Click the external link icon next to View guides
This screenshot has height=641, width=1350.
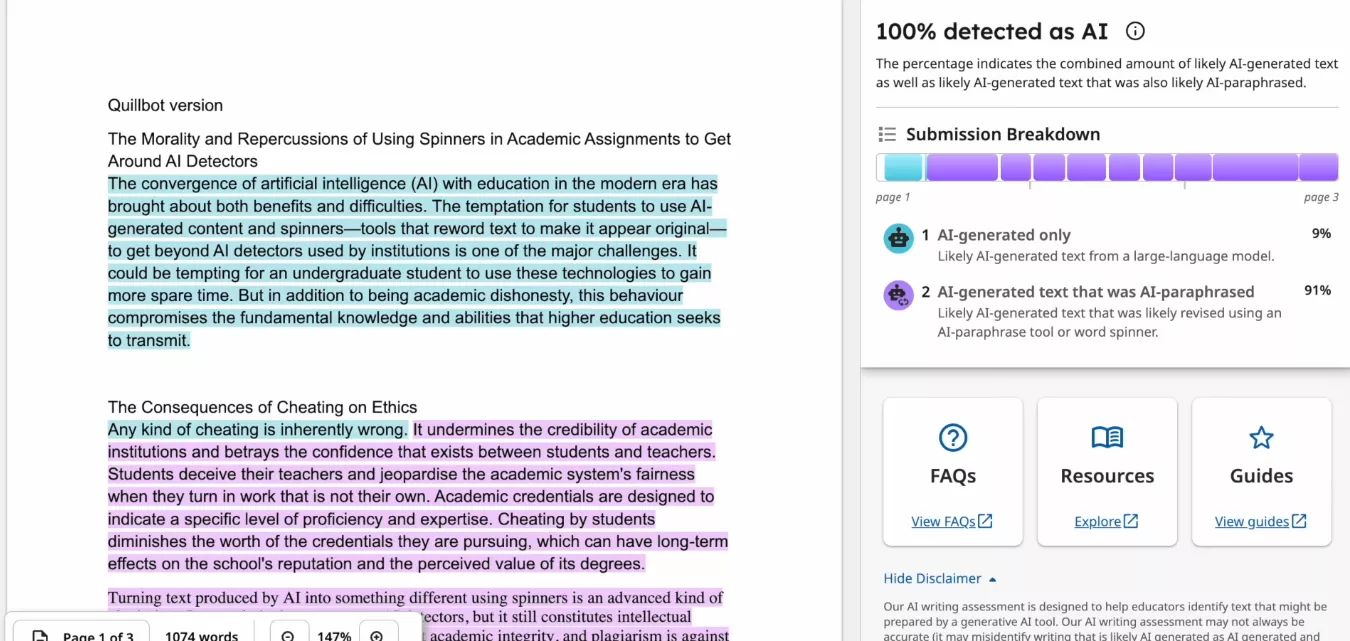click(1299, 520)
